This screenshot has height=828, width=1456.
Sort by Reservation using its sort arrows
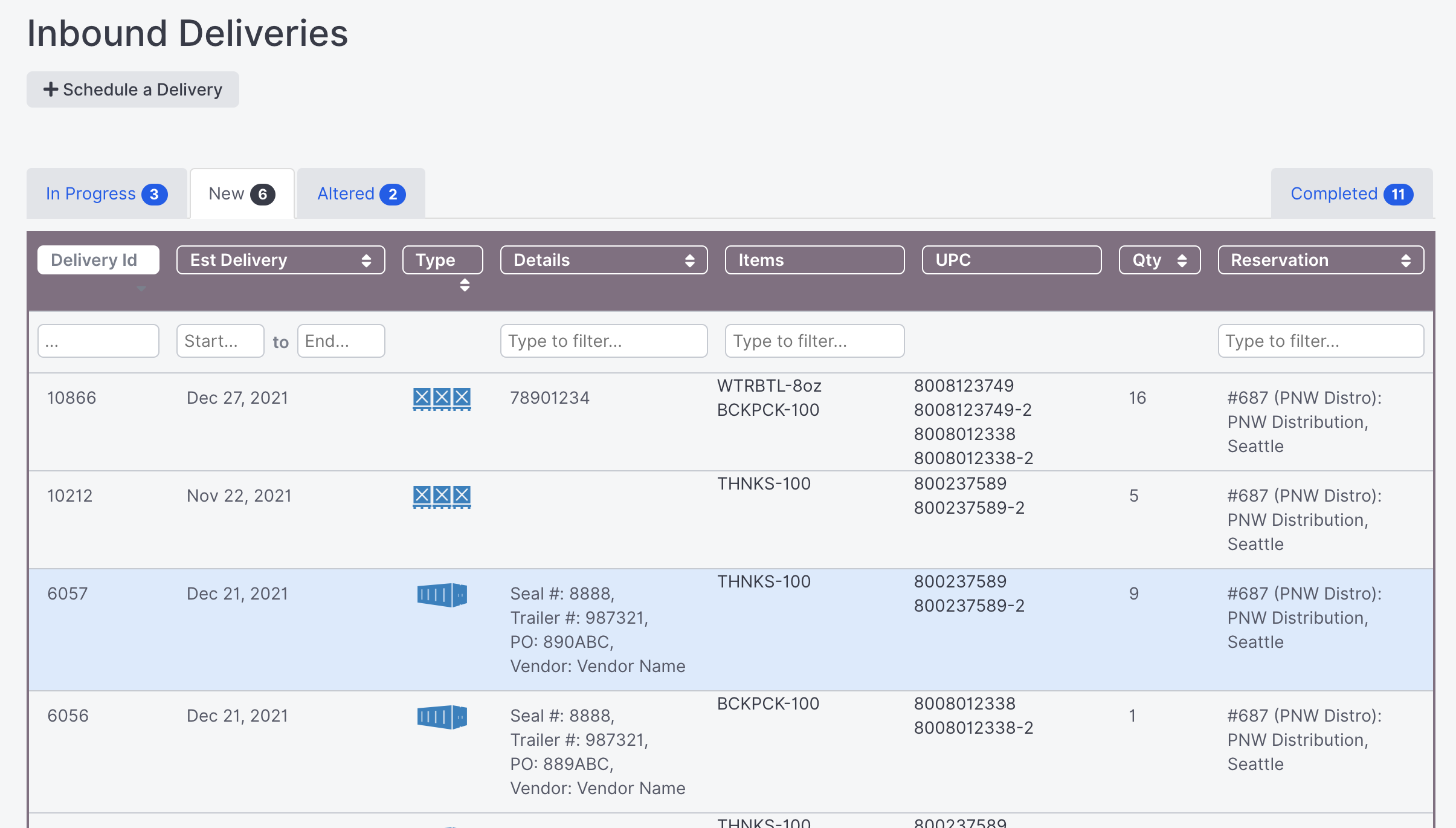(1406, 260)
